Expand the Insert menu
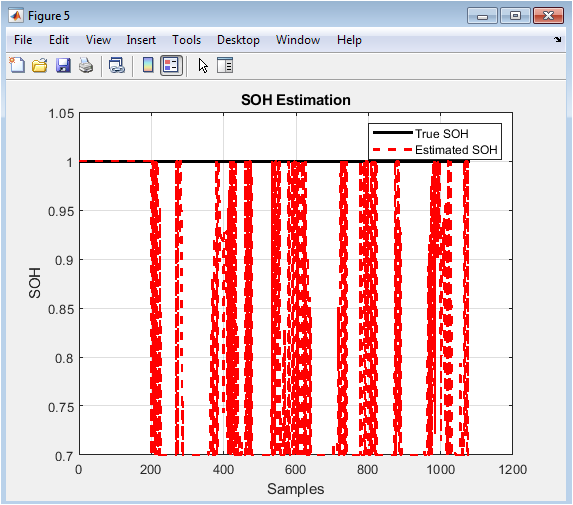 pyautogui.click(x=141, y=40)
